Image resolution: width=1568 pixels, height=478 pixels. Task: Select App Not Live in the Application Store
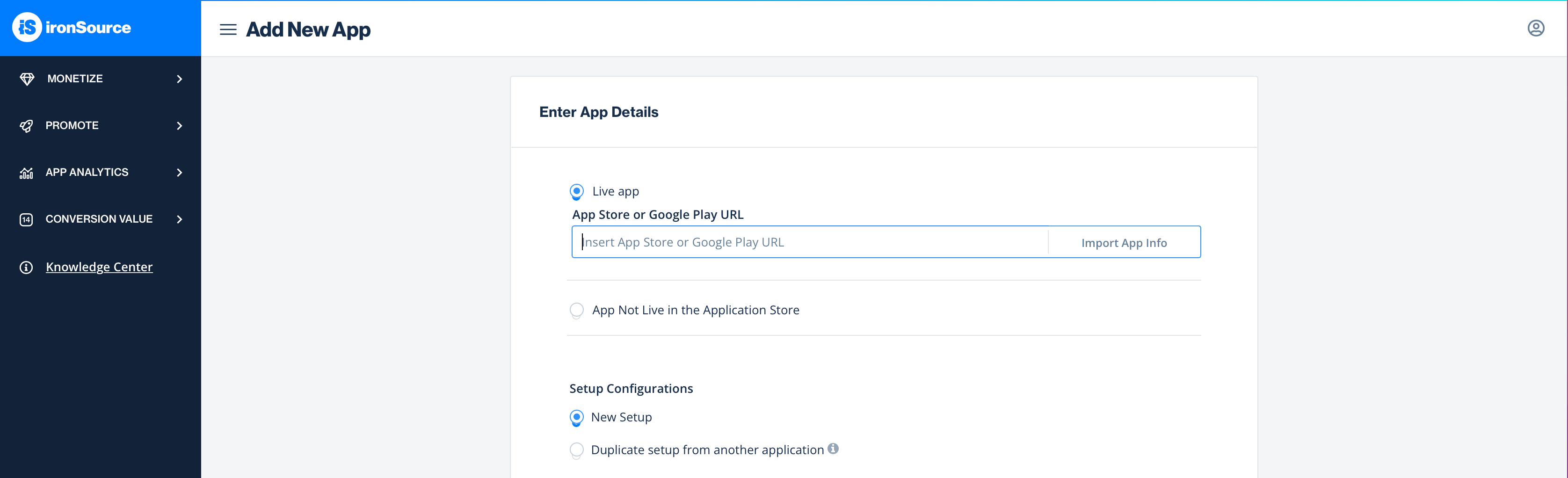[576, 310]
